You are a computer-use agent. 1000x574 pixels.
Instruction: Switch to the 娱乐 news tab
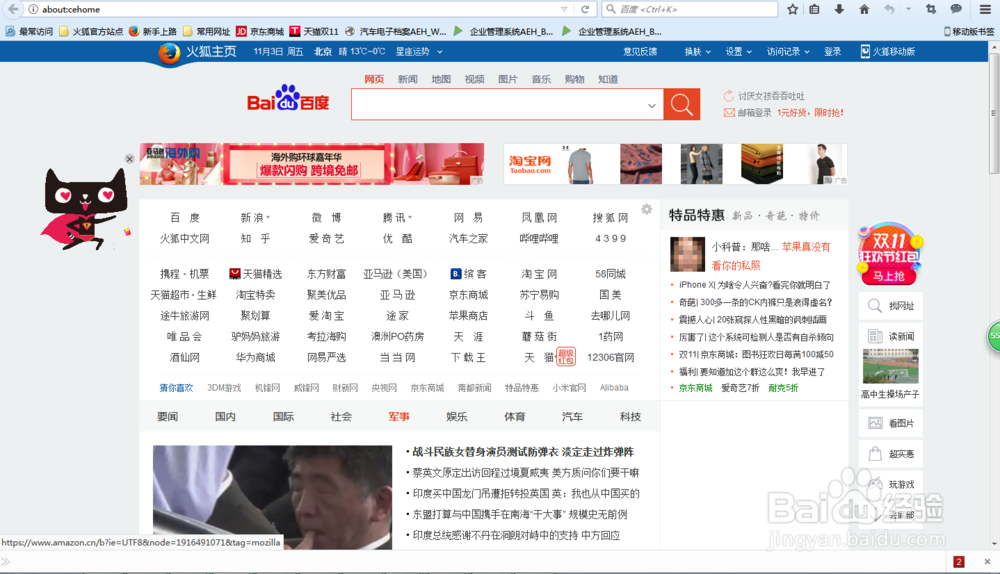(x=457, y=416)
